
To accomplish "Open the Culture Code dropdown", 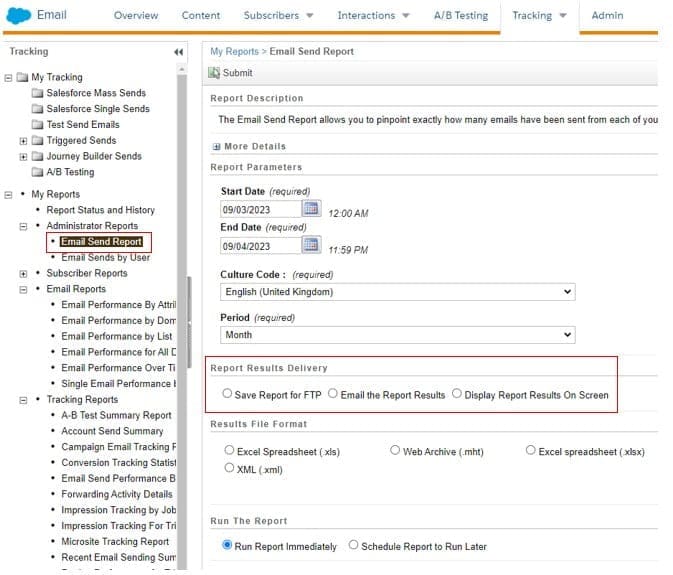I will pyautogui.click(x=398, y=292).
